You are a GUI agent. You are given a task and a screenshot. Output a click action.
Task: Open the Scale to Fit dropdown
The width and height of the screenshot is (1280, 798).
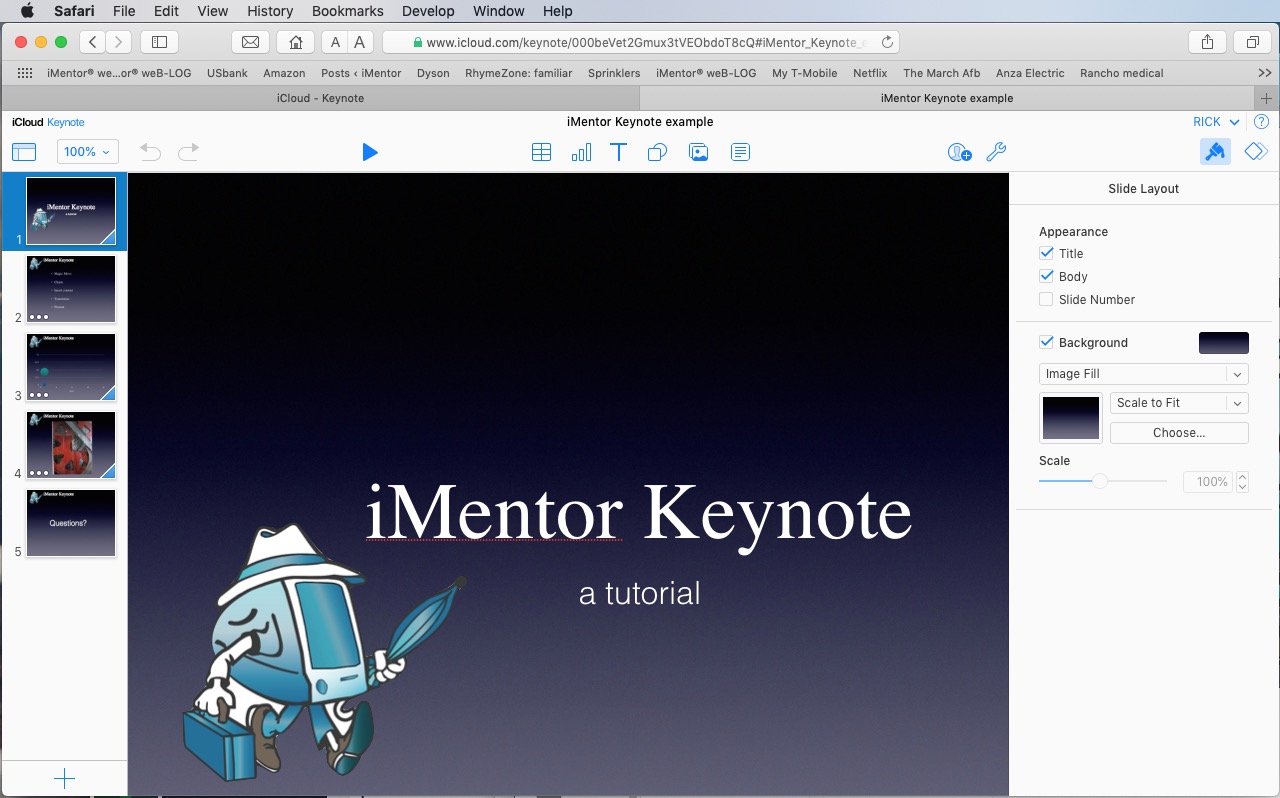coord(1179,403)
